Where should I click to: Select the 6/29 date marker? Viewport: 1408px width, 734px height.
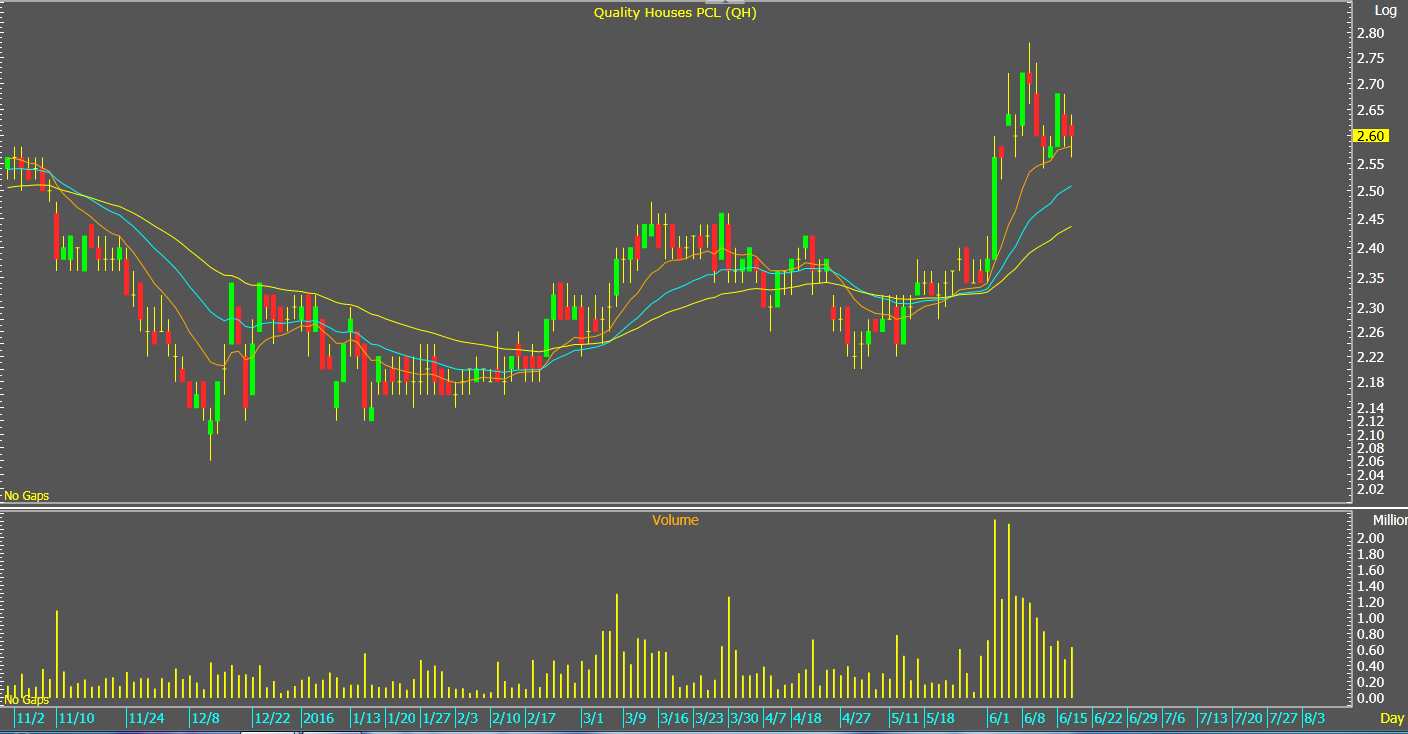(1143, 718)
